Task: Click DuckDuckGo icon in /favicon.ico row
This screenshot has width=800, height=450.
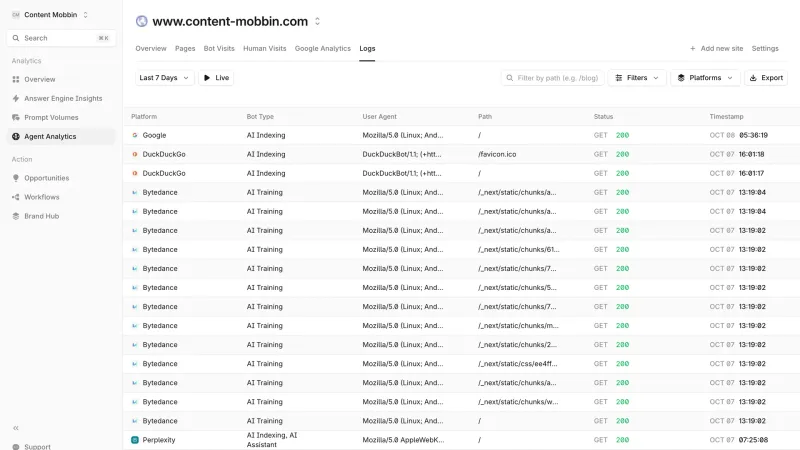Action: tap(135, 154)
